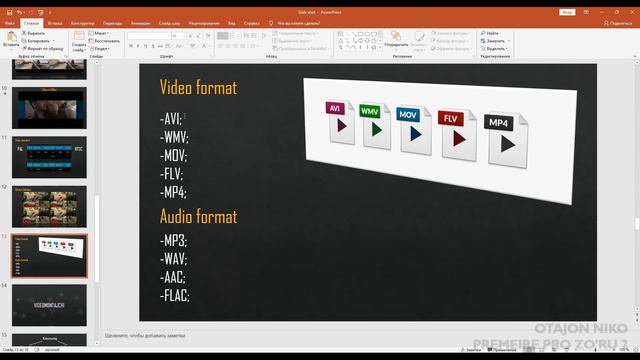
Task: Toggle bulleted list button
Action: [222, 36]
